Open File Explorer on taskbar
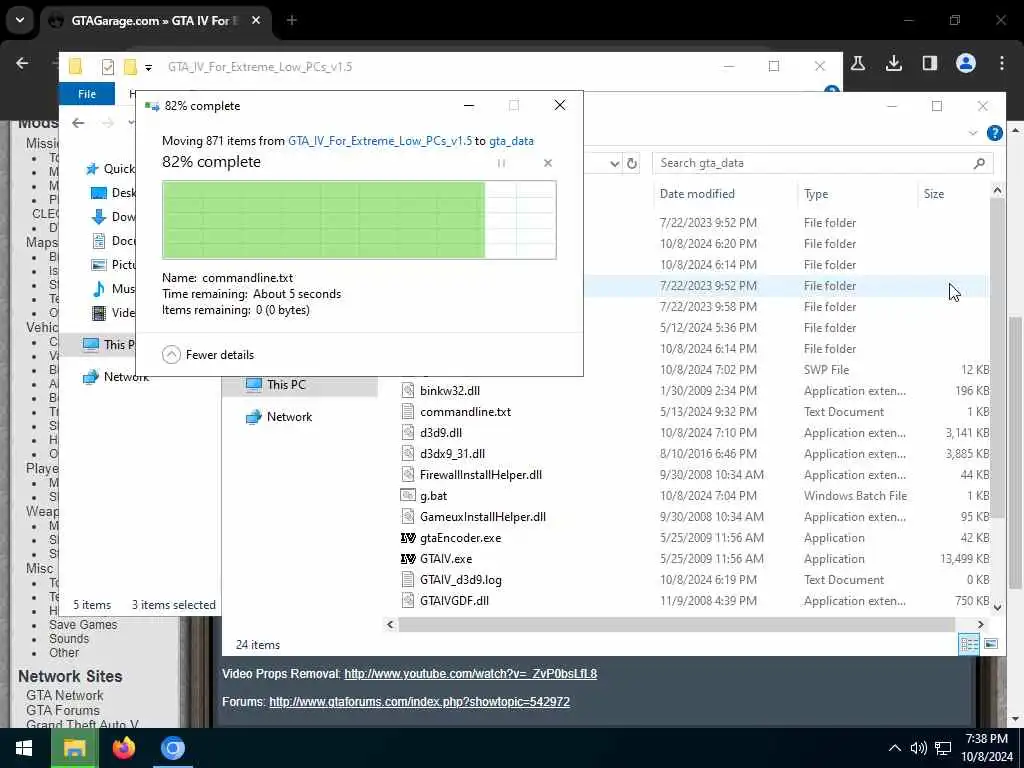The image size is (1024, 768). click(x=74, y=748)
